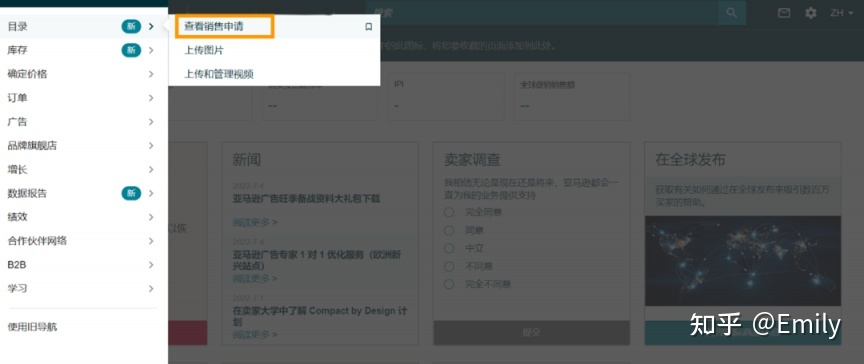Expand the 库存 chevron arrow

tap(151, 50)
